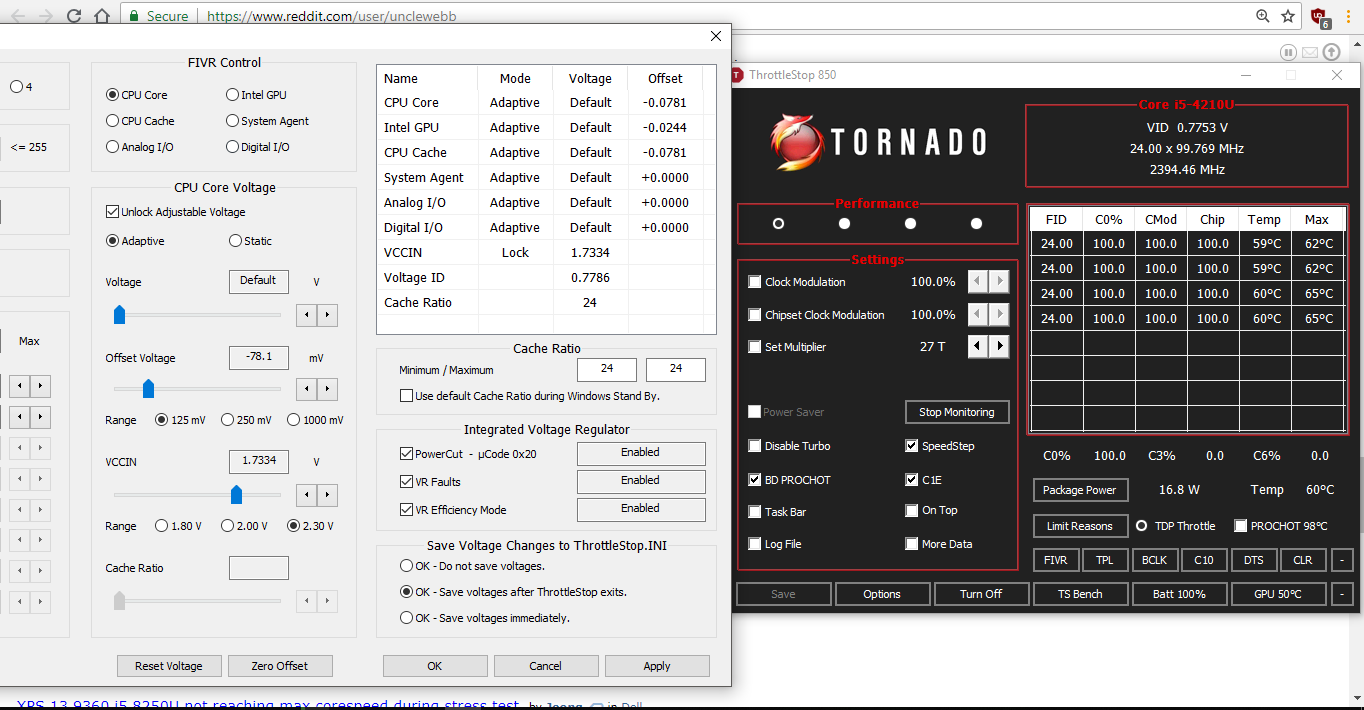Toggle Disable Turbo in ThrottleStop
Screen dimensions: 1364x710
point(755,446)
